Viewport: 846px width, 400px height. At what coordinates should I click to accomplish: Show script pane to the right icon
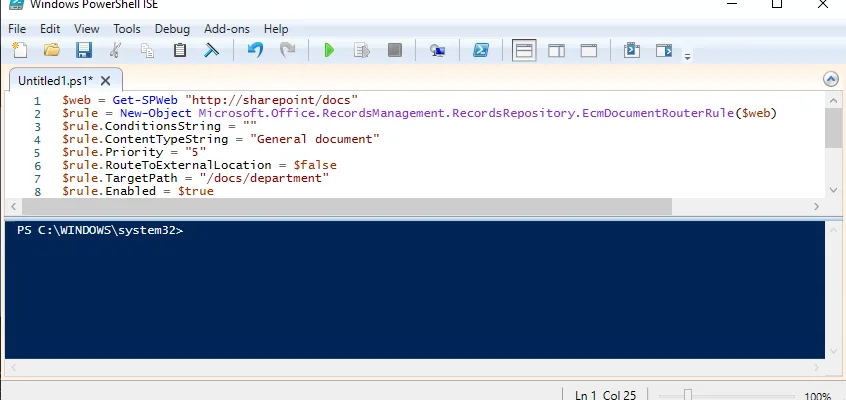click(556, 51)
